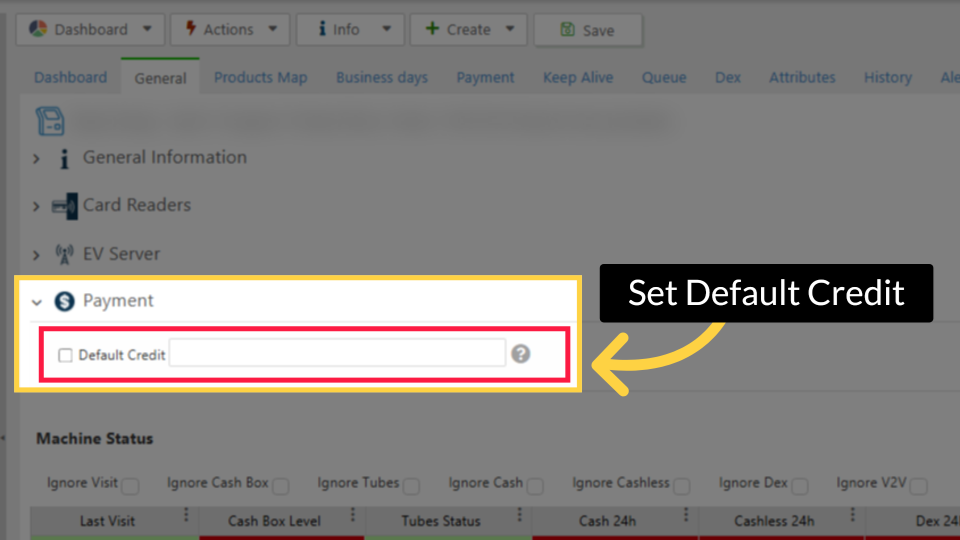Click the Card Readers icon
This screenshot has width=960, height=540.
[x=64, y=206]
